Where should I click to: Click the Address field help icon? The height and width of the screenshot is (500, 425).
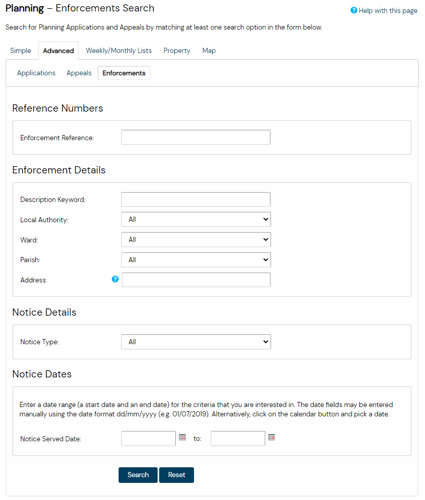point(115,279)
